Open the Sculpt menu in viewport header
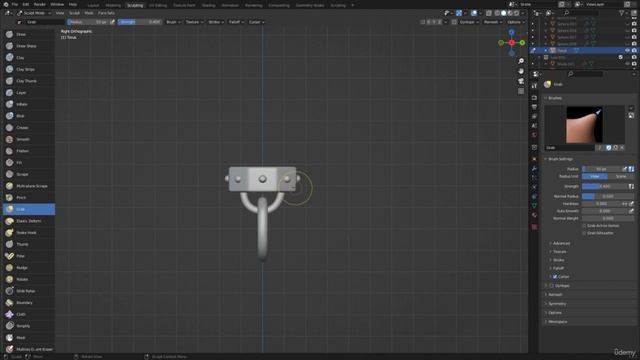The image size is (640, 360). (74, 13)
